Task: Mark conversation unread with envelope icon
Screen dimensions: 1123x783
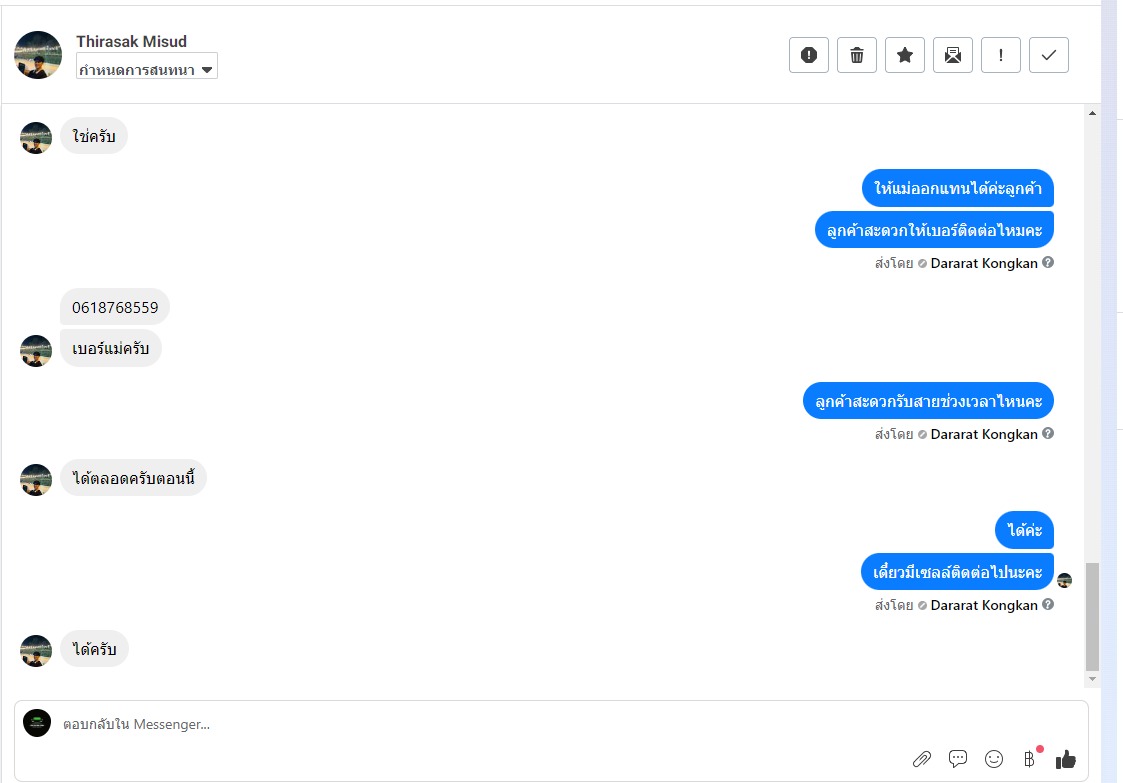Action: pos(953,55)
